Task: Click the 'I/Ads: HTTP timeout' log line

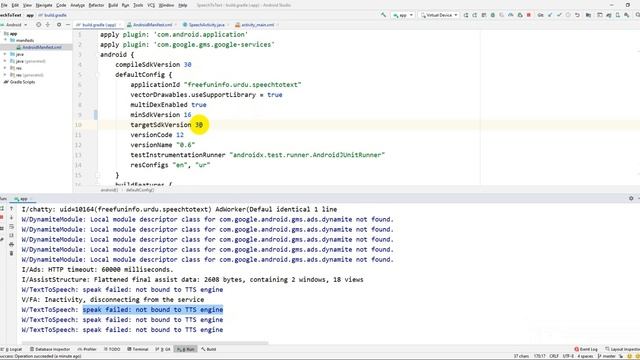Action: point(97,269)
